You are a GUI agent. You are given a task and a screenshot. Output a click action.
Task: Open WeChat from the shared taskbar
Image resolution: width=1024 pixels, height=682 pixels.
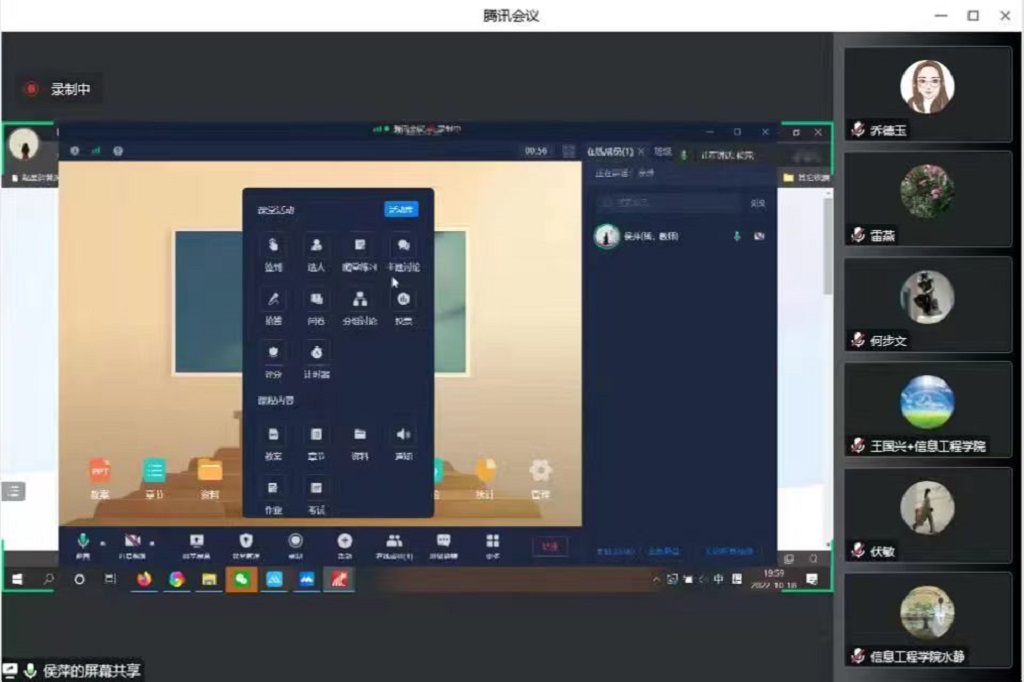click(x=241, y=579)
